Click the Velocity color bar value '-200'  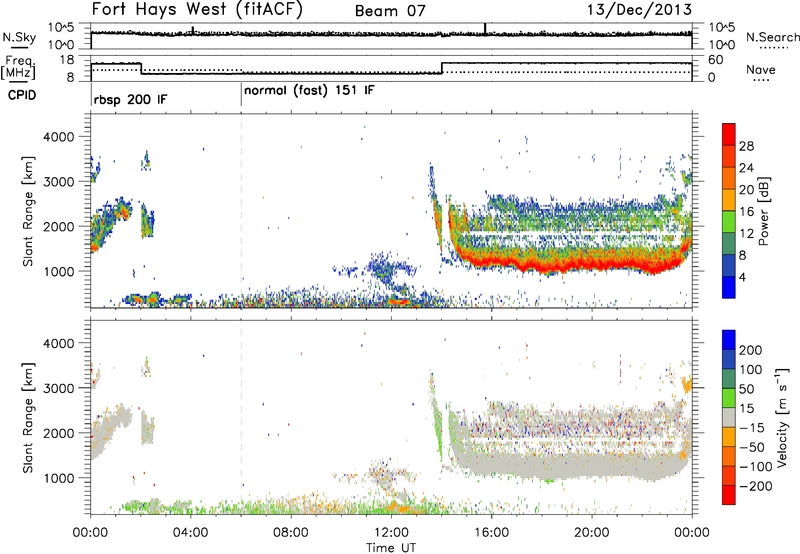756,486
